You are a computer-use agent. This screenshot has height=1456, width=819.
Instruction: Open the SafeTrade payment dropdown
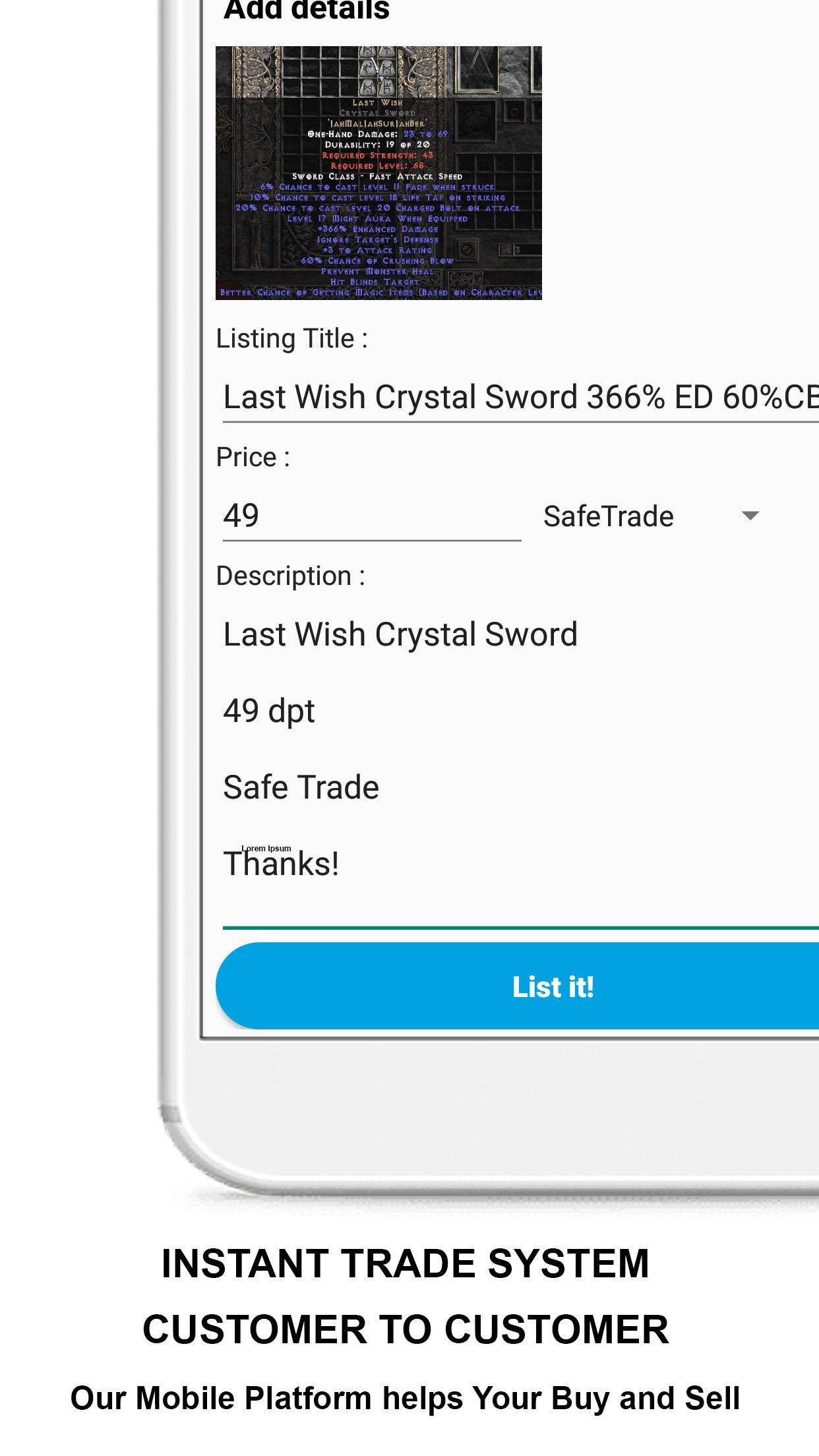[651, 516]
